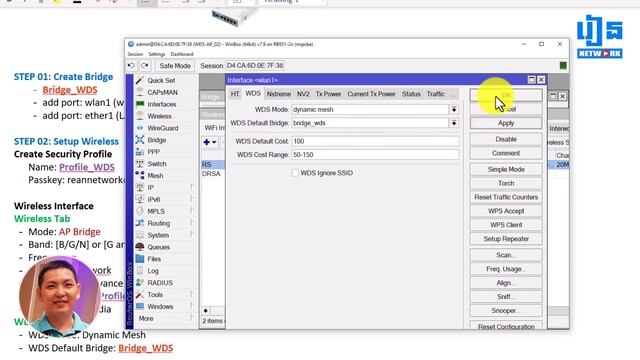Expand System submenu arrow
The height and width of the screenshot is (360, 640).
pyautogui.click(x=191, y=235)
